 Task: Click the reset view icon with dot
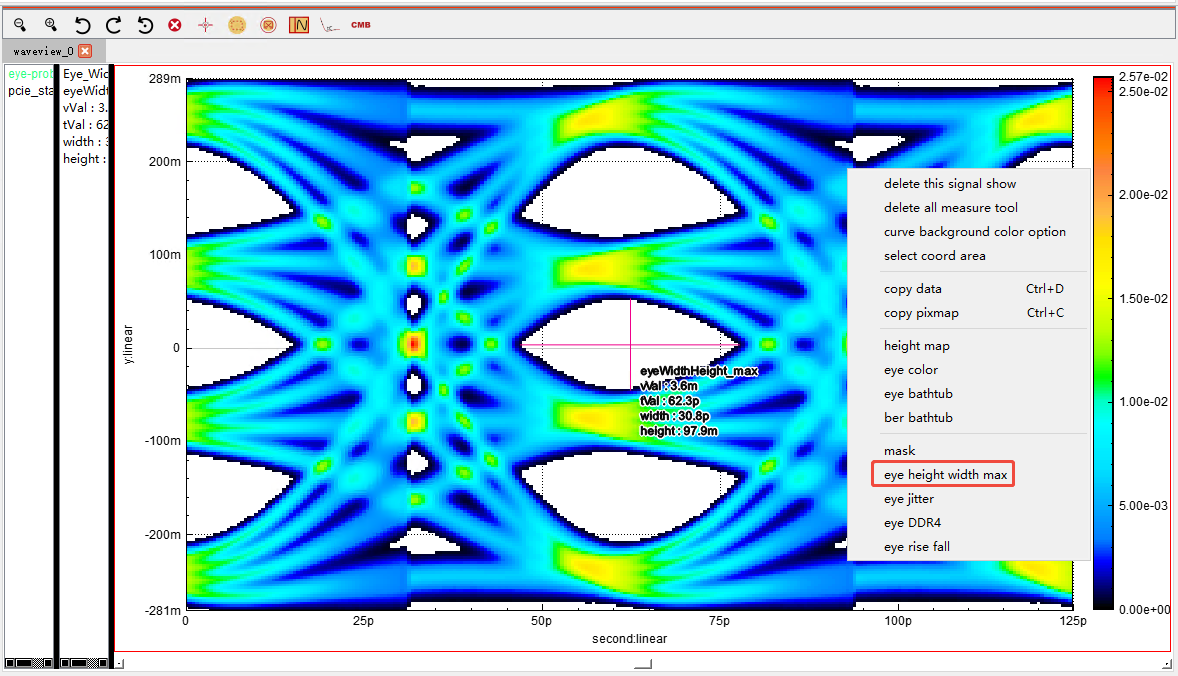tap(145, 24)
